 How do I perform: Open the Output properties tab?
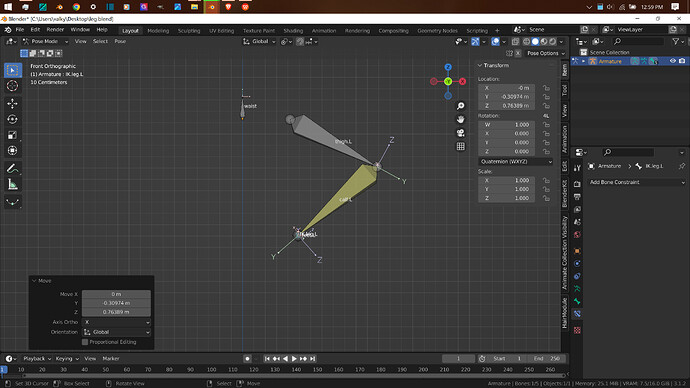[577, 197]
